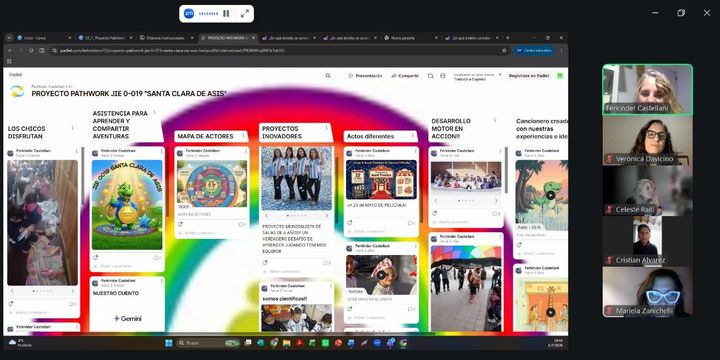720x360 pixels.
Task: Open a new browser tab with plus button
Action: 507,38
